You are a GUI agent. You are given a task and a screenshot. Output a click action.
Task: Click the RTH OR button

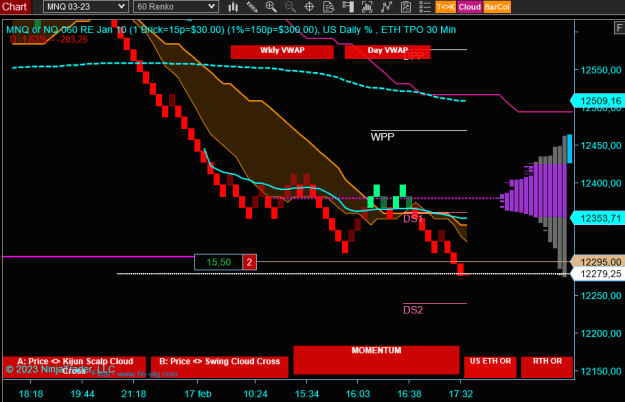coord(547,367)
